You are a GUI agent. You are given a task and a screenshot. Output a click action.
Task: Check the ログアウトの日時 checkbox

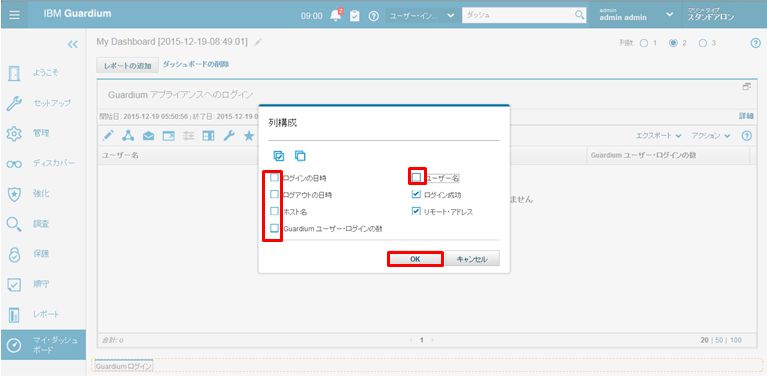pyautogui.click(x=274, y=194)
